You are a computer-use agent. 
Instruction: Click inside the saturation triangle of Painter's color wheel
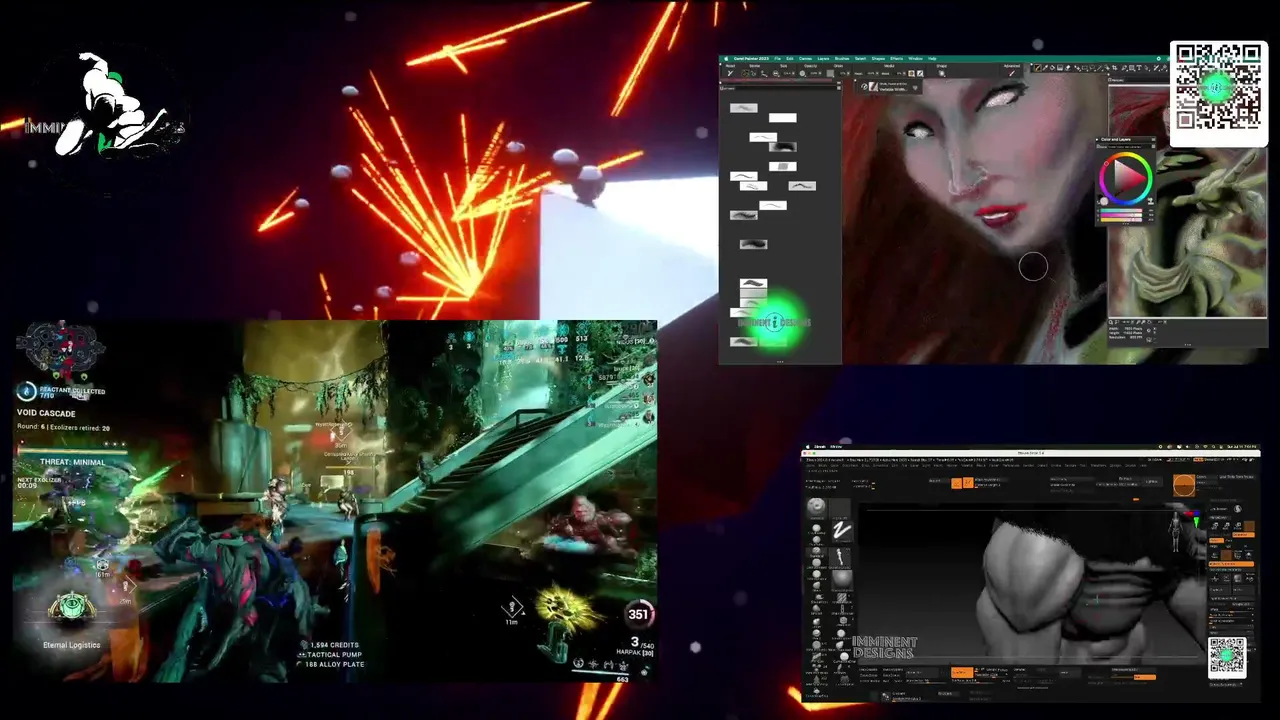click(x=1127, y=180)
